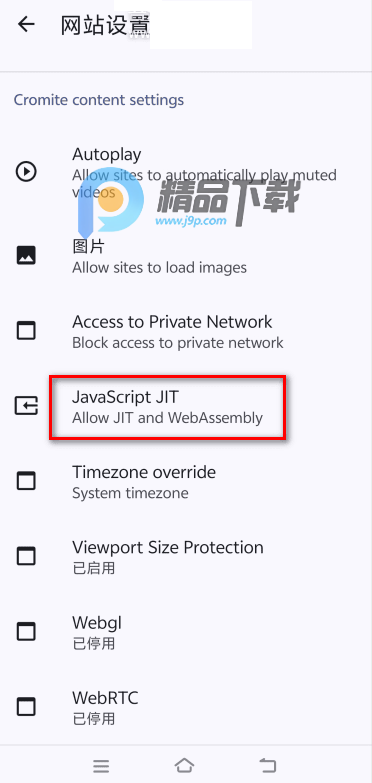The width and height of the screenshot is (372, 783).
Task: Click the JavaScript JIT arrow-box icon
Action: tap(26, 406)
